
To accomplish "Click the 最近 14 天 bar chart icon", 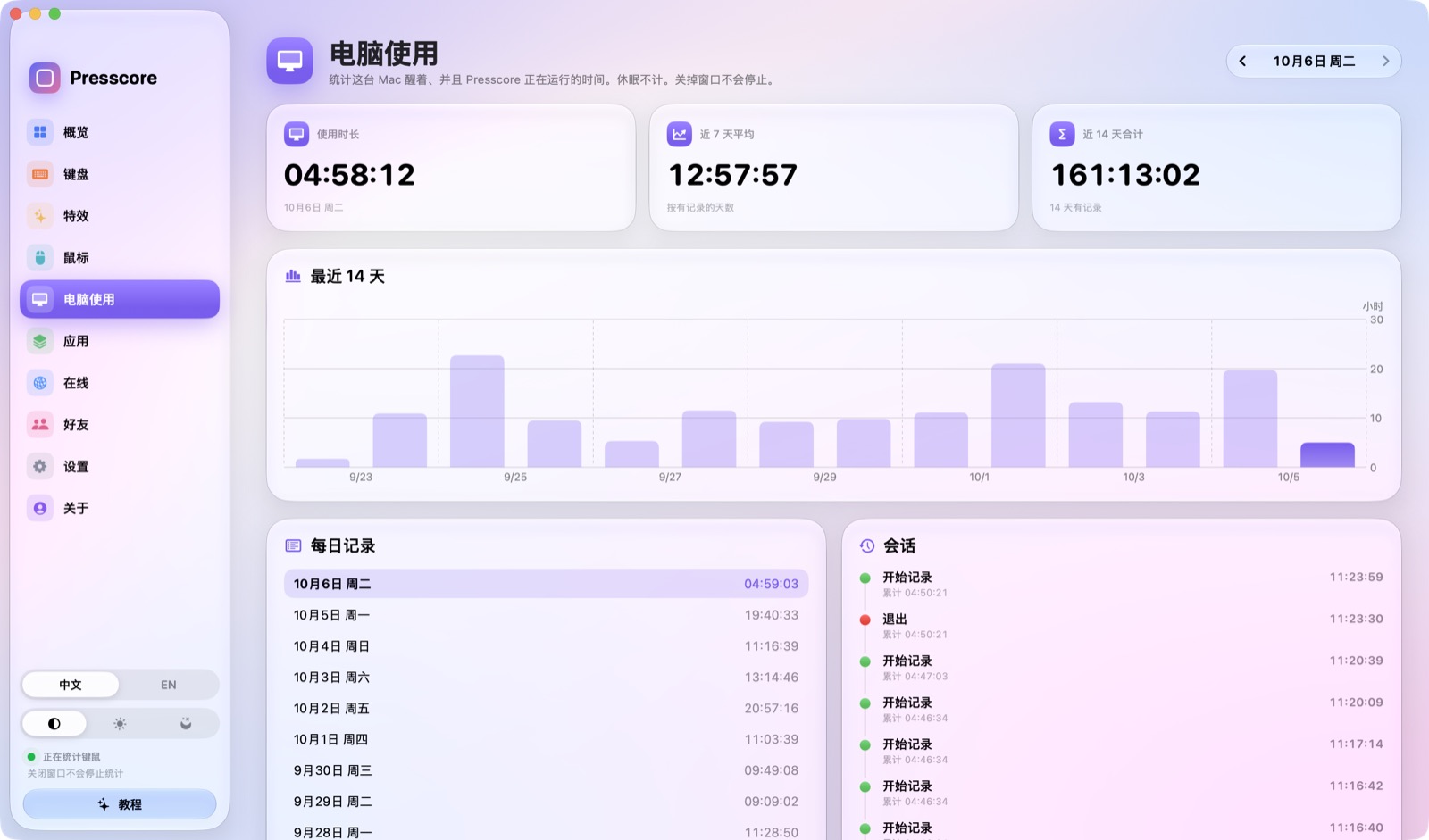I will 293,276.
